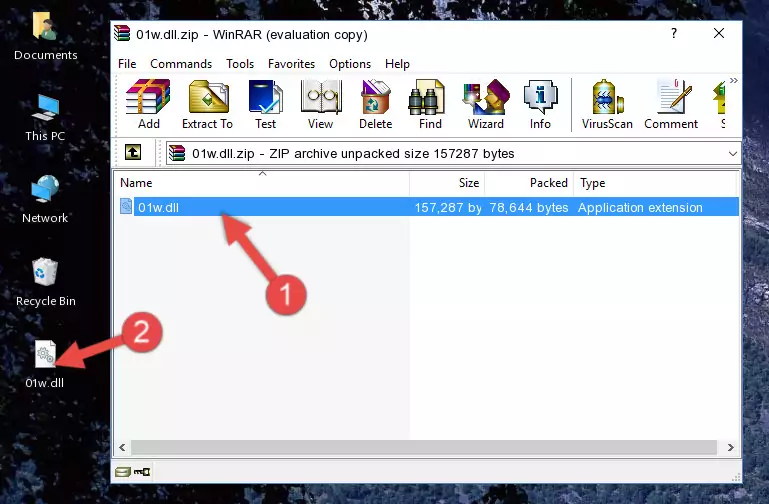Viewport: 769px width, 504px height.
Task: Click the status bar password key icon
Action: [142, 472]
